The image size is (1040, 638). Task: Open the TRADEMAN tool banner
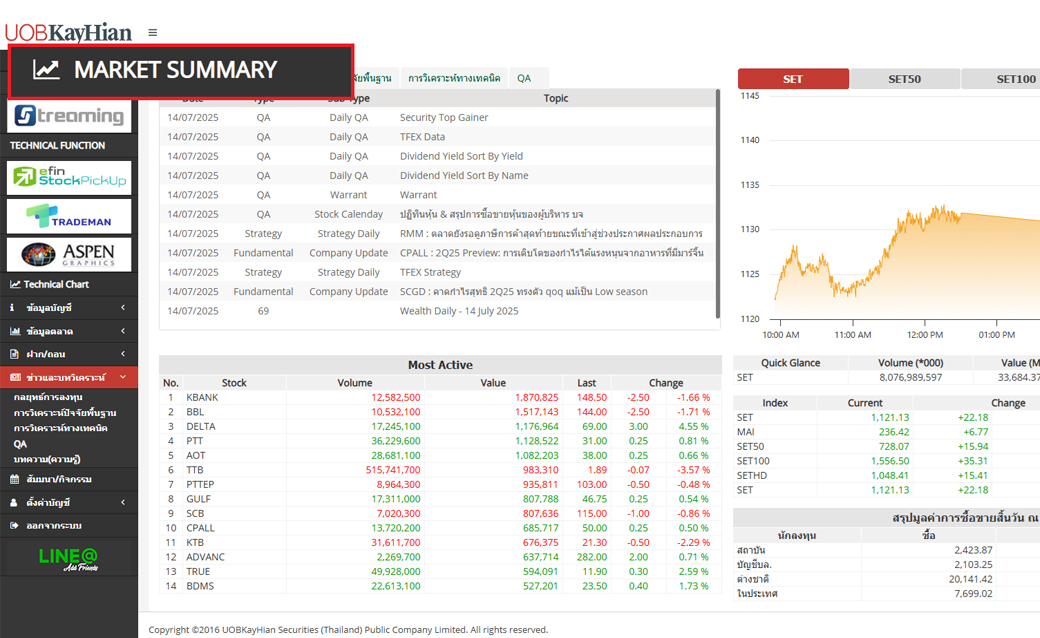pos(69,216)
